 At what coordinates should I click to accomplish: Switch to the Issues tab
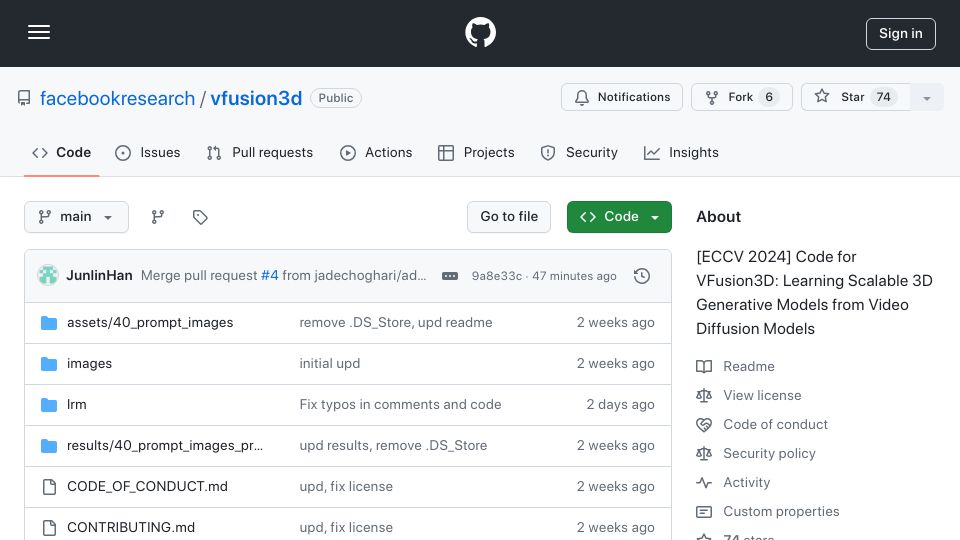pos(148,152)
